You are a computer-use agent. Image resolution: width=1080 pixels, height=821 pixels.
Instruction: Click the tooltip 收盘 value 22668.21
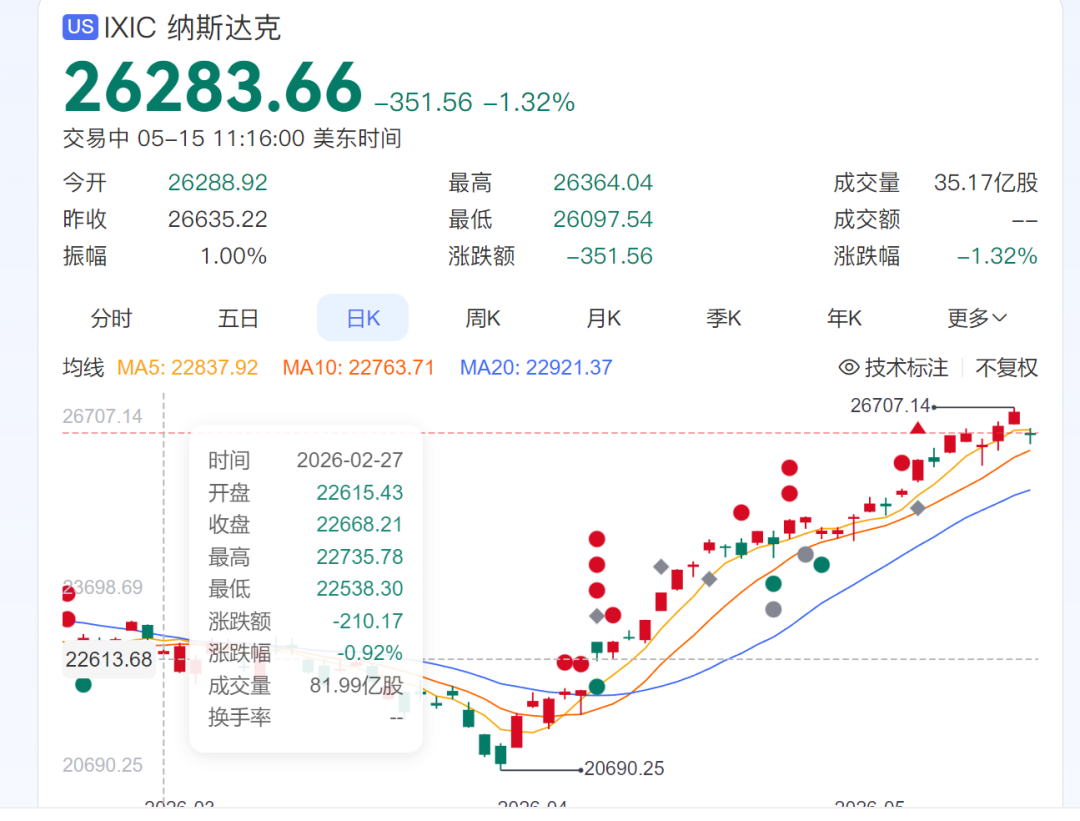[x=360, y=524]
